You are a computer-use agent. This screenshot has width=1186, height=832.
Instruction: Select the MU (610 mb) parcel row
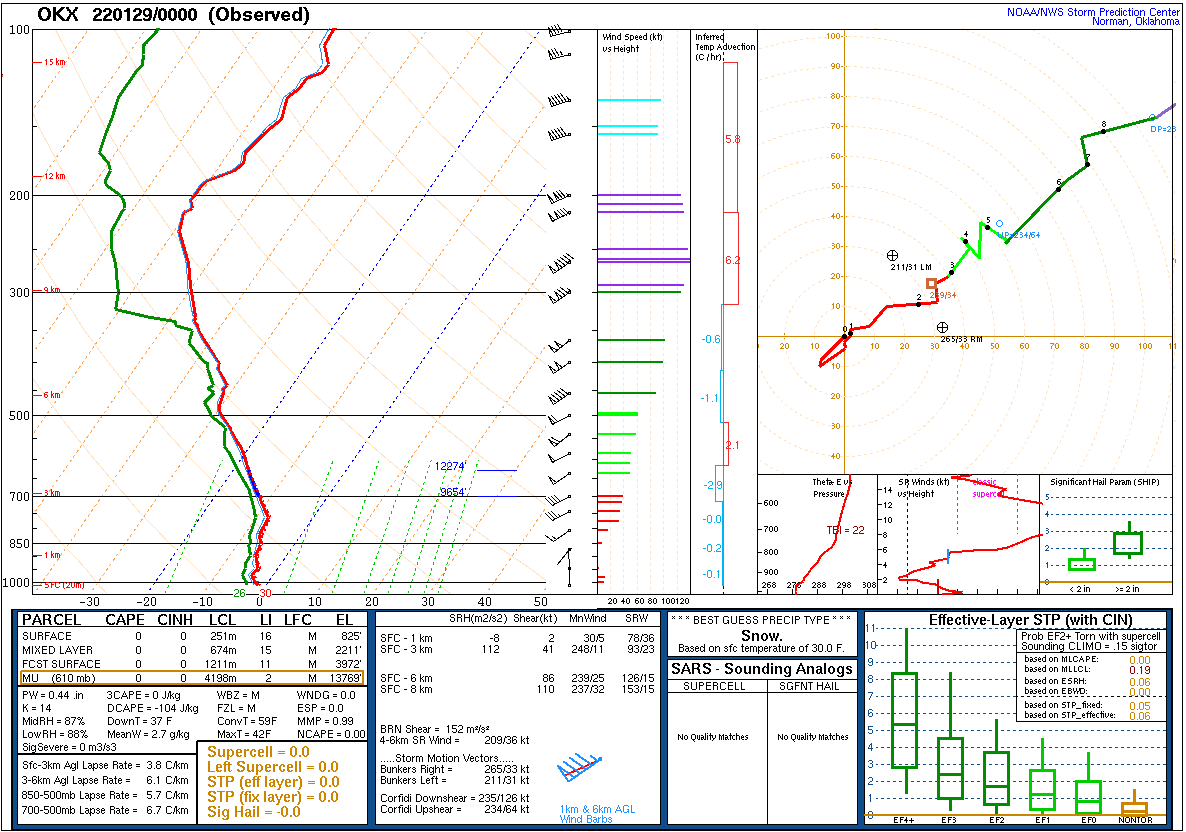[x=191, y=678]
